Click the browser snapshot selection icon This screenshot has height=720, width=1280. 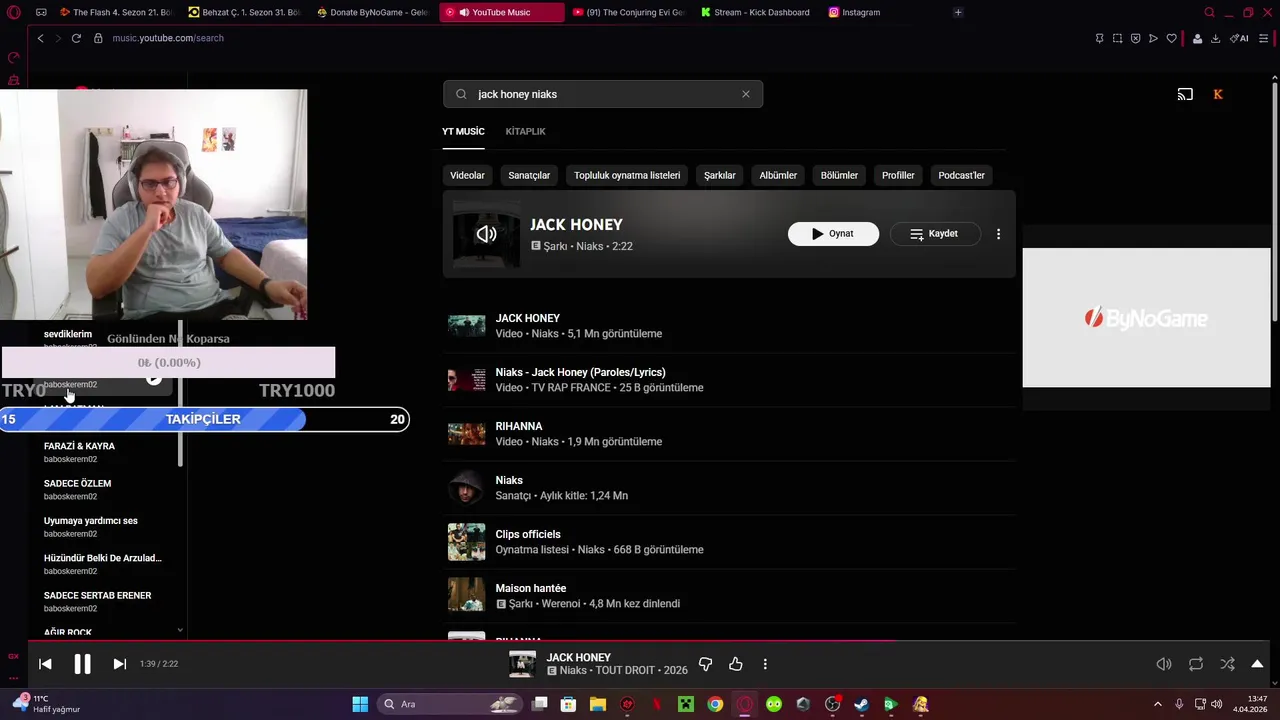tap(1117, 38)
